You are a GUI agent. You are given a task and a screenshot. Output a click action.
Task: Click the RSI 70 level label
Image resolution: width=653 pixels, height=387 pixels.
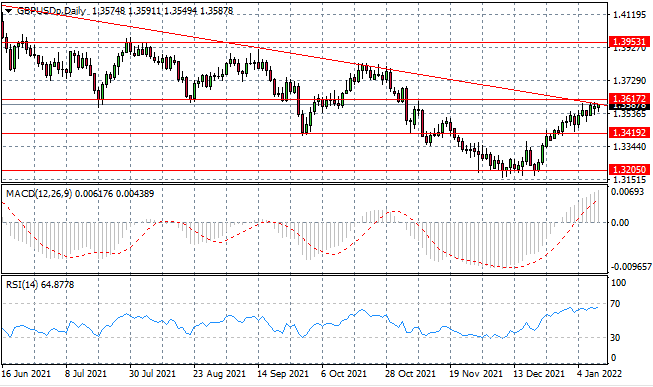pos(616,304)
